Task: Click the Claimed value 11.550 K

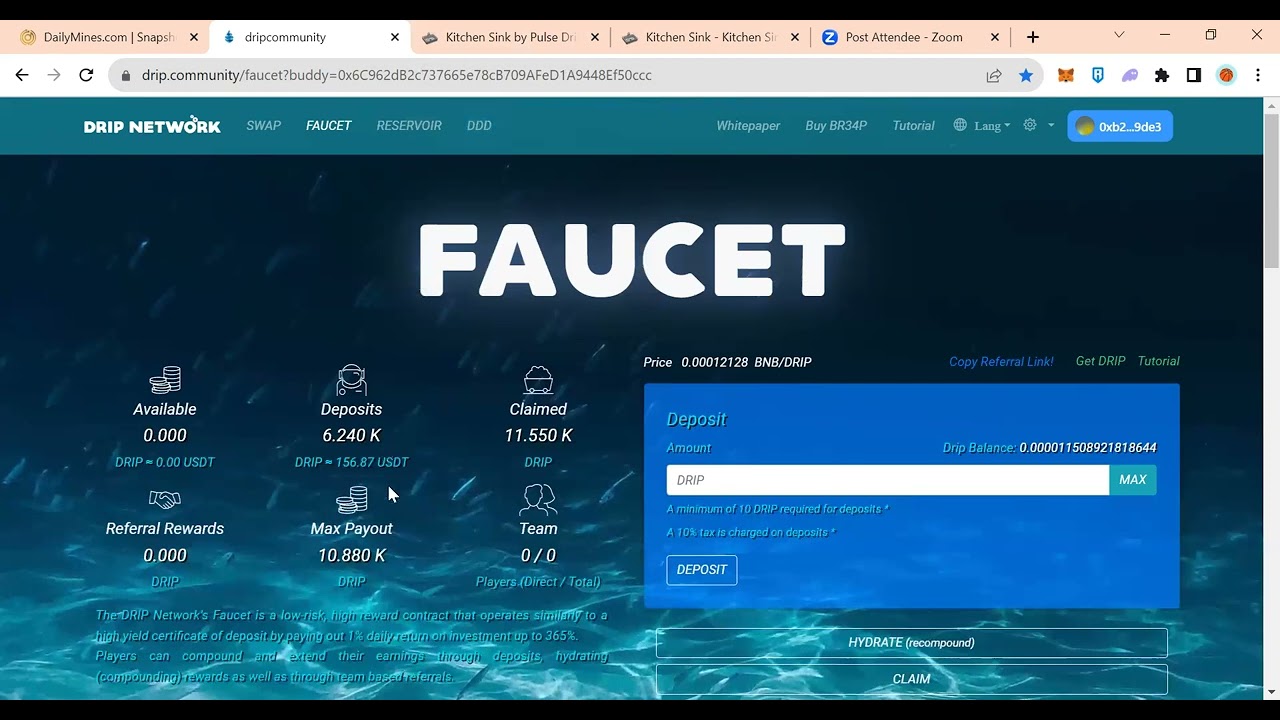Action: tap(538, 435)
